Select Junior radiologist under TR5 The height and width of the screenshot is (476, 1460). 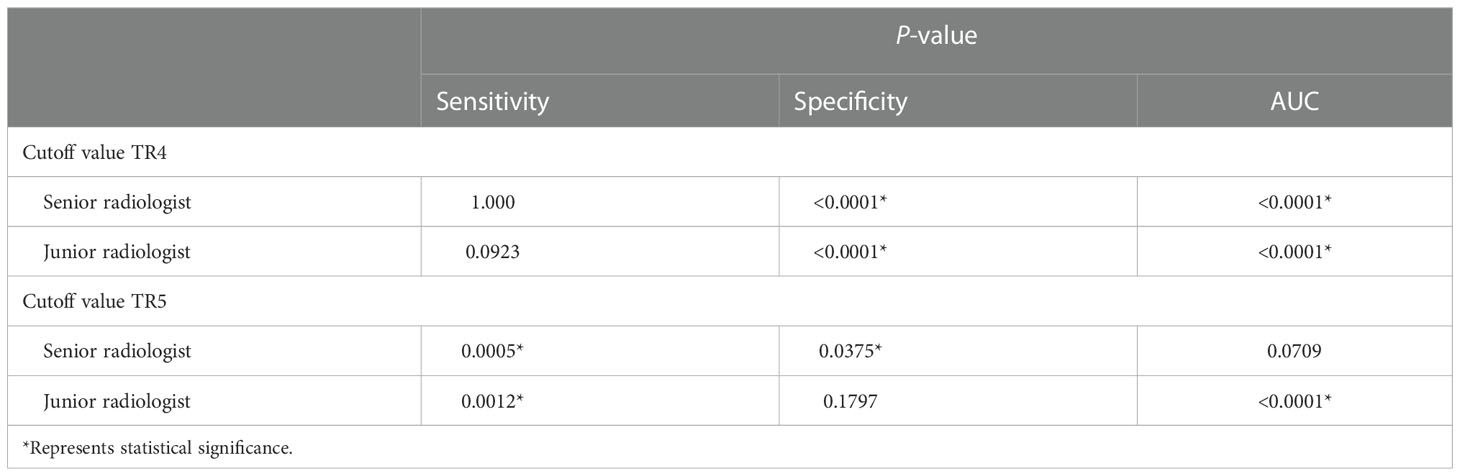pos(116,401)
